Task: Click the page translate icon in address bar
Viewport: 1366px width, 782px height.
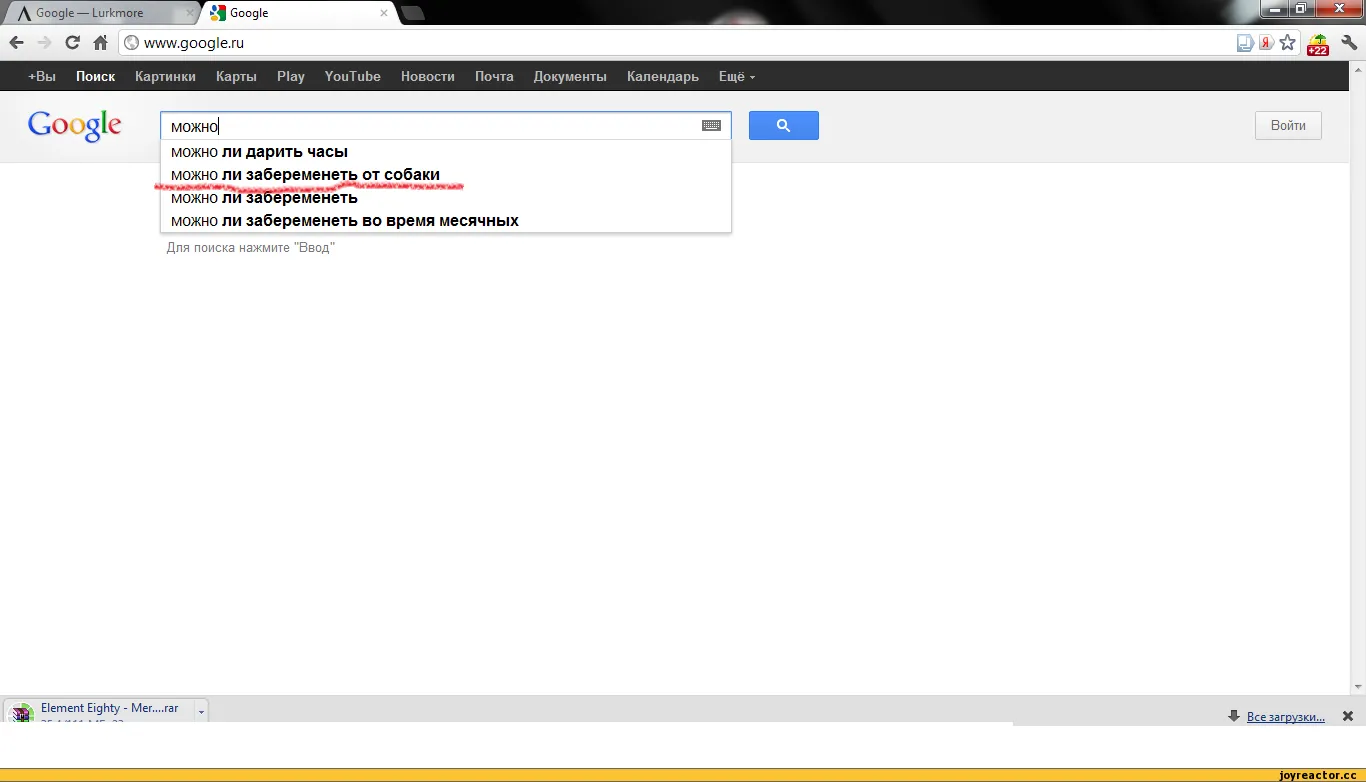Action: (1245, 43)
